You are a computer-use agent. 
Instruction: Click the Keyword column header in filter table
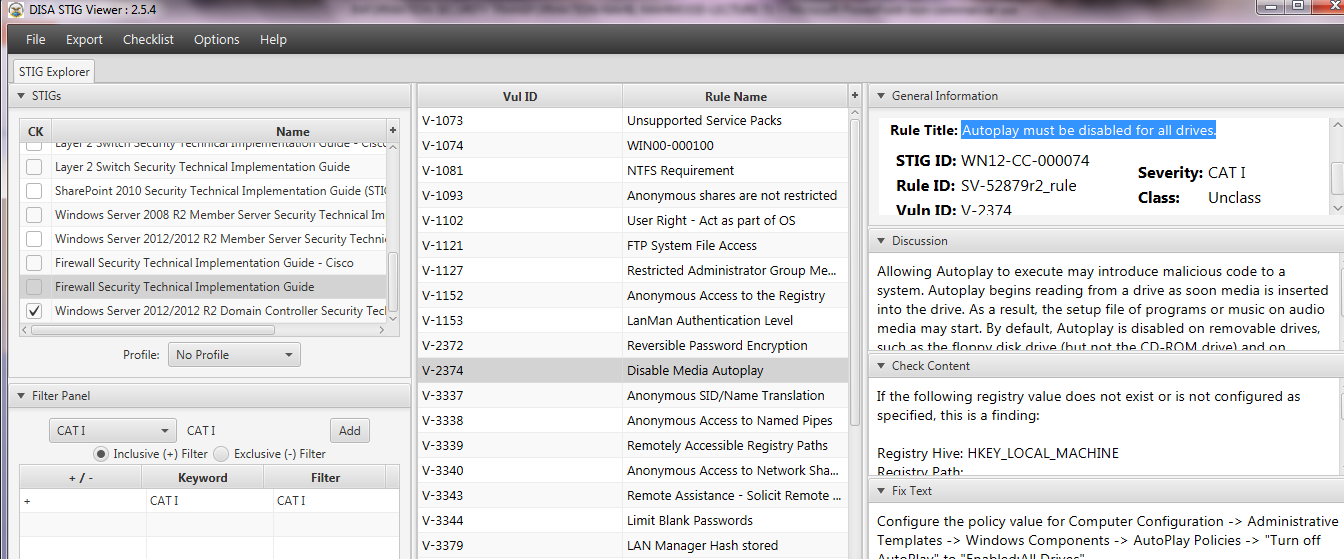point(203,478)
